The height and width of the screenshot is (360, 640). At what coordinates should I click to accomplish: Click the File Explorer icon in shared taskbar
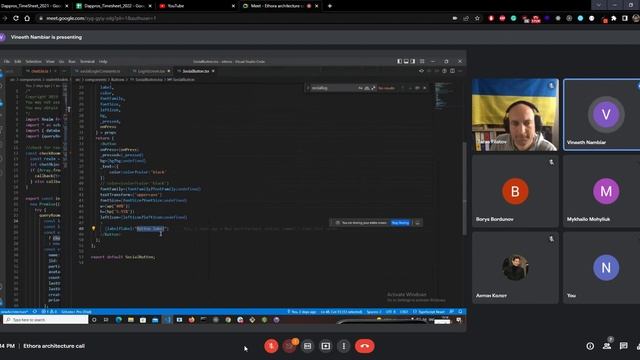[x=131, y=320]
